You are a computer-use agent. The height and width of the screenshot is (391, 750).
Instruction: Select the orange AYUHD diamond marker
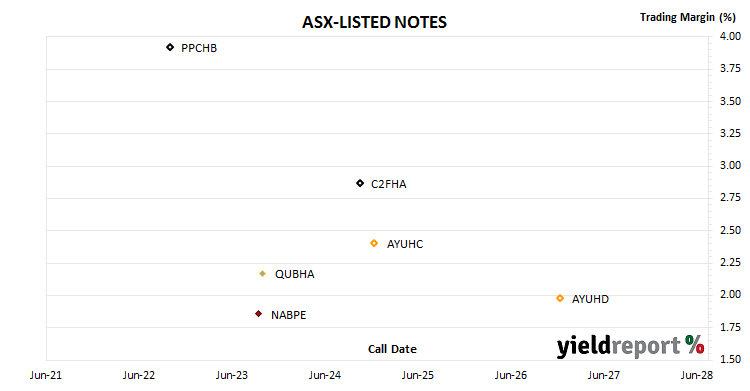coord(560,298)
